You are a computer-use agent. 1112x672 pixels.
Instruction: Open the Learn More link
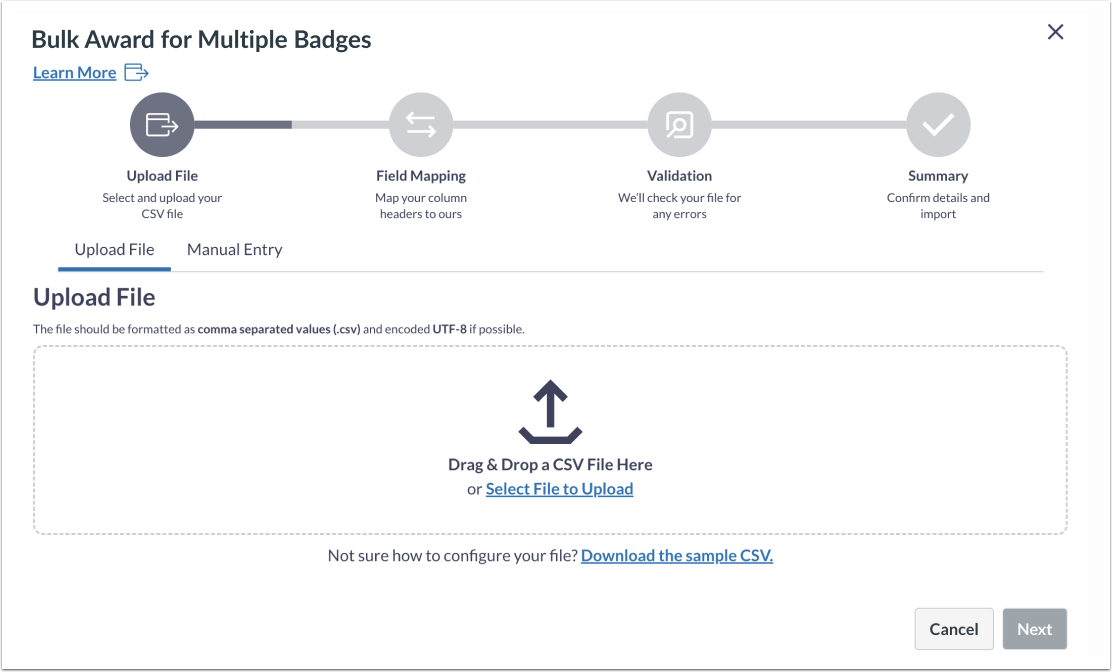pos(74,71)
